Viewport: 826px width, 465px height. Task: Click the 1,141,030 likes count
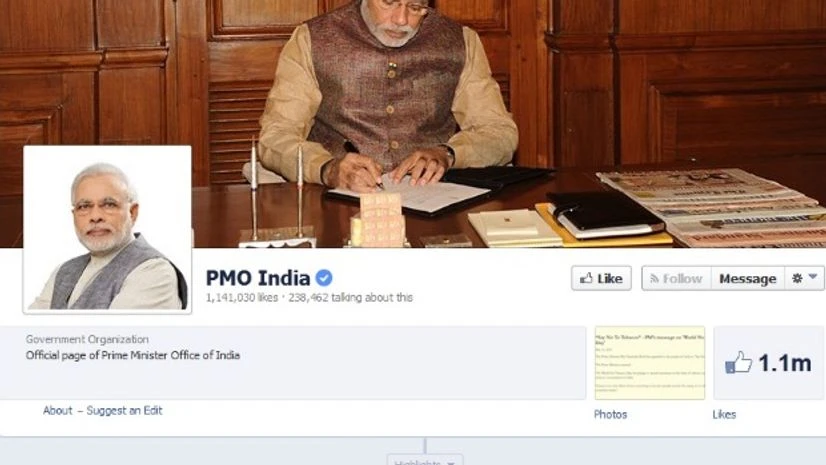pyautogui.click(x=242, y=298)
